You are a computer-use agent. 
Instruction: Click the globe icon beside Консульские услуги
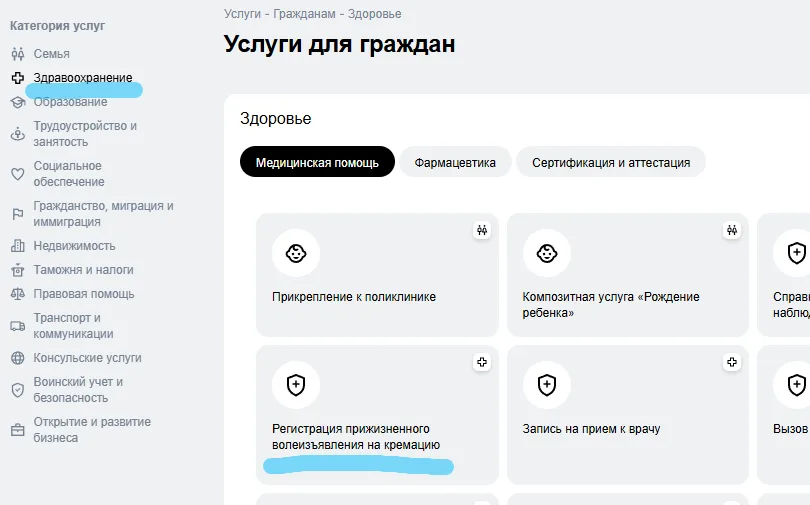18,358
